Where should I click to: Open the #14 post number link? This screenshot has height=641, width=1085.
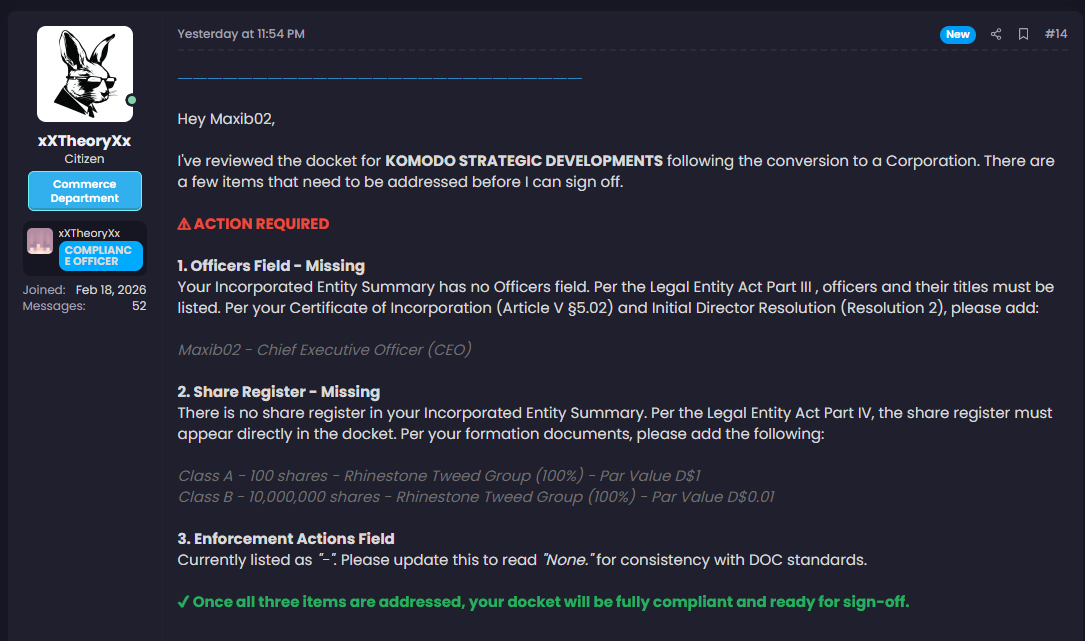pyautogui.click(x=1056, y=34)
